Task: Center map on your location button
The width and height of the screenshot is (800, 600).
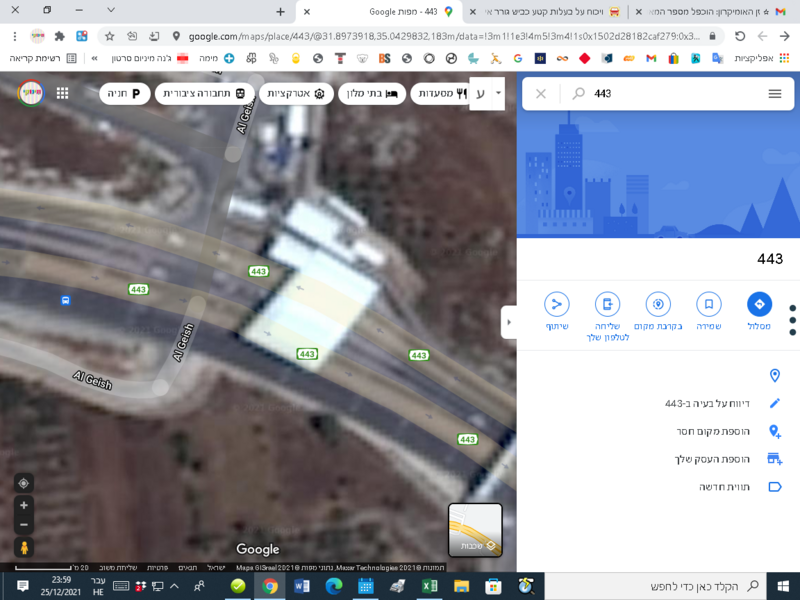Action: click(24, 483)
